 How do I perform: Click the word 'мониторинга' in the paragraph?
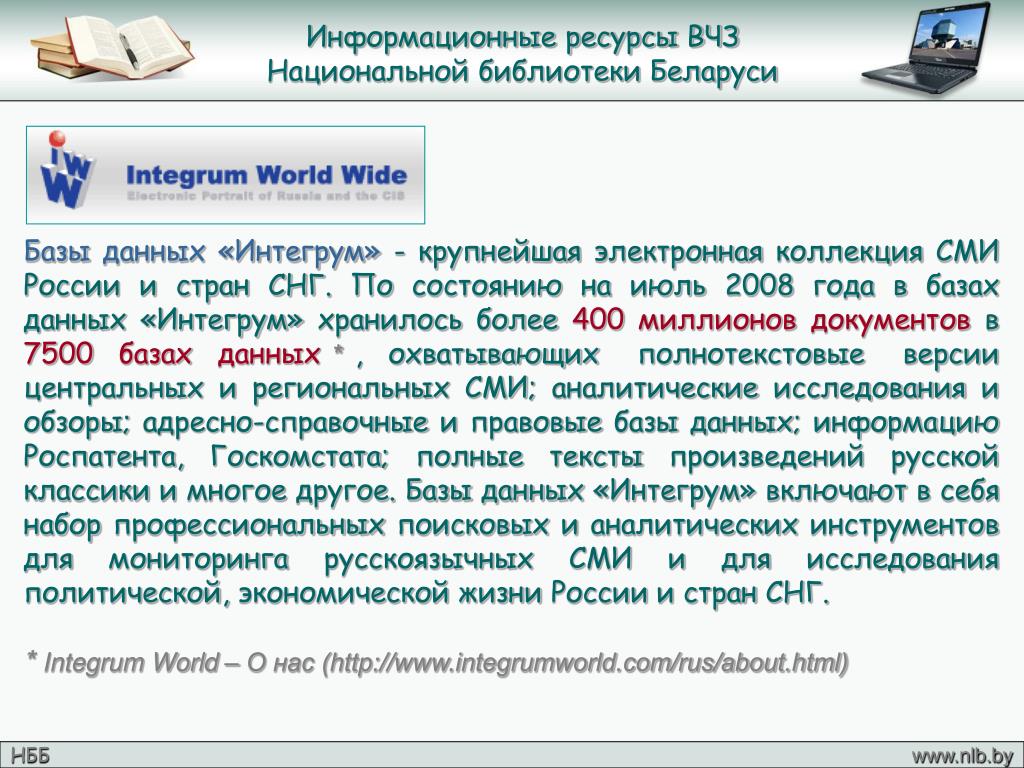199,560
